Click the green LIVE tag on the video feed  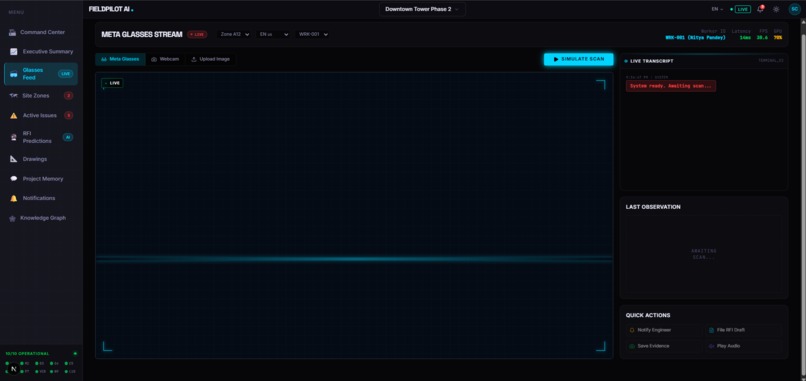click(112, 83)
